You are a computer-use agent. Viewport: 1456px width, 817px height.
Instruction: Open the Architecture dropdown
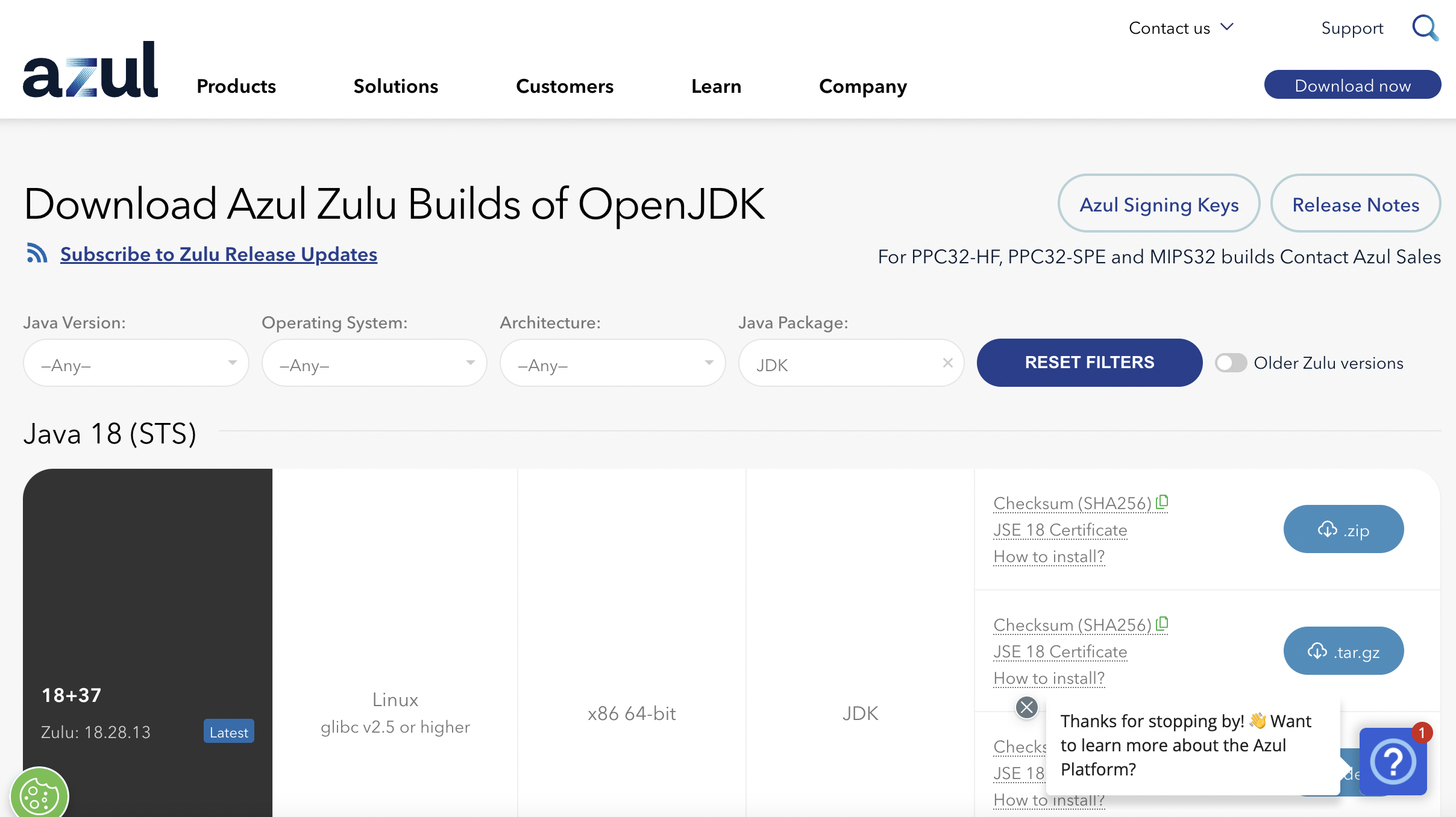point(612,363)
